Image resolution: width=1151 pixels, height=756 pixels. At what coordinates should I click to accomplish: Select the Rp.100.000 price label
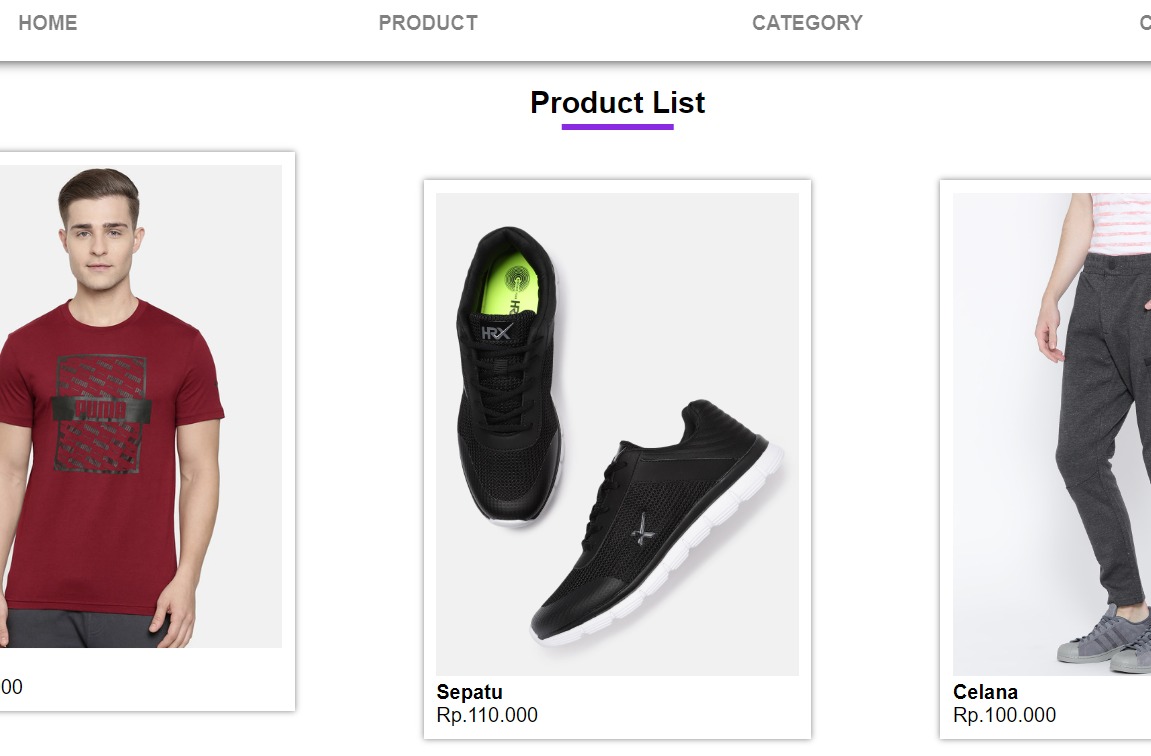coord(1004,715)
